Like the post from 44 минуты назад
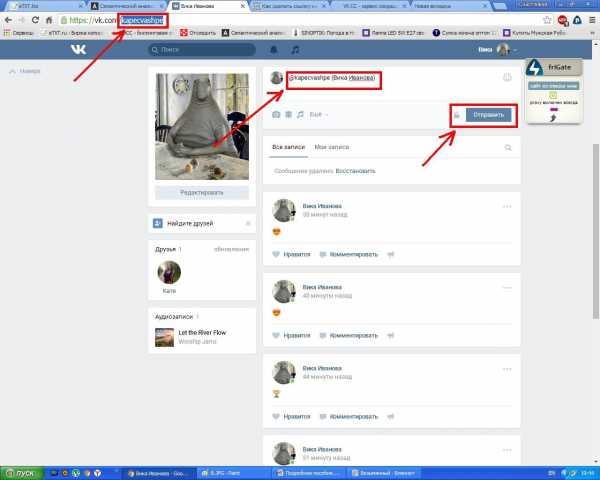 coord(291,416)
